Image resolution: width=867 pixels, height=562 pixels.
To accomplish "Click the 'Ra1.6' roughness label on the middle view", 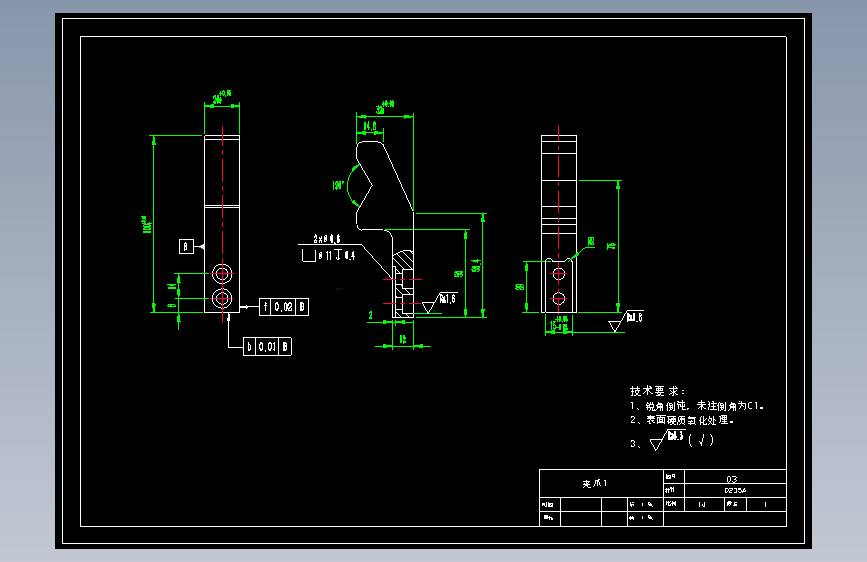I will (448, 299).
